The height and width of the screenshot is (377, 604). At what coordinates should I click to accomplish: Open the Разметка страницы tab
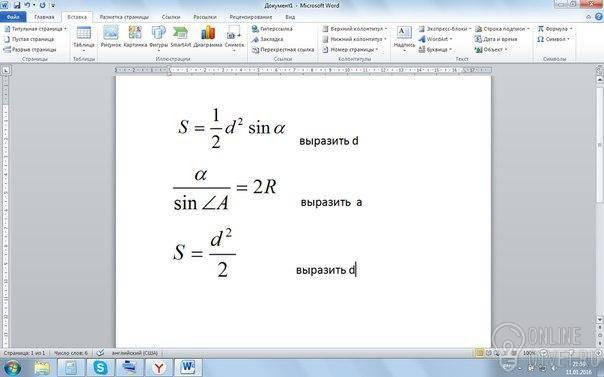point(124,17)
